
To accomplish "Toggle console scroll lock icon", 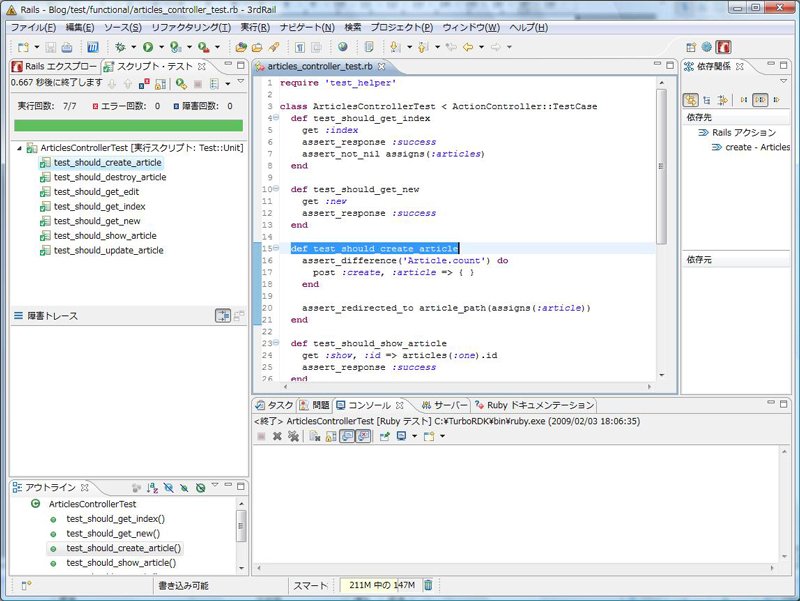I will [x=331, y=436].
